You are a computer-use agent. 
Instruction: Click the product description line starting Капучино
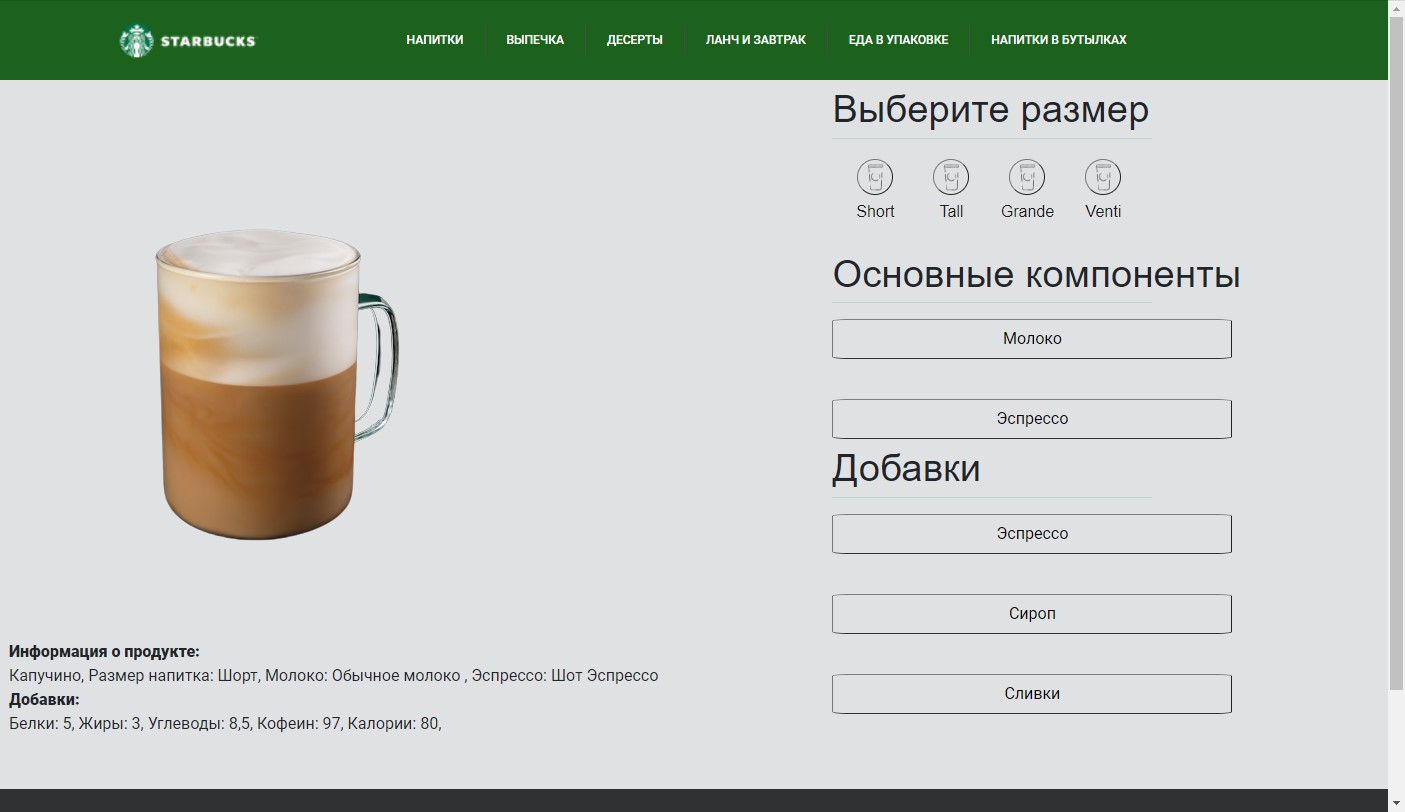pos(334,675)
